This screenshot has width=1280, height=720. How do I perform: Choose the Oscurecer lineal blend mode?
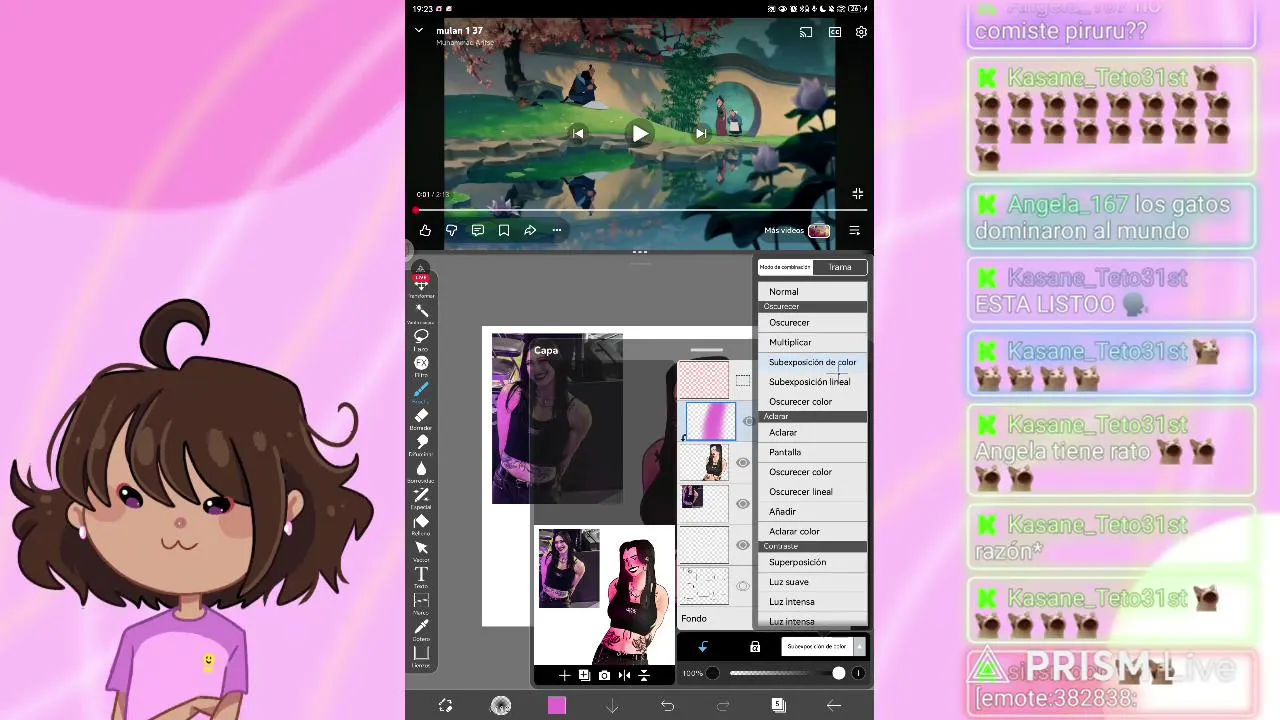(x=812, y=492)
